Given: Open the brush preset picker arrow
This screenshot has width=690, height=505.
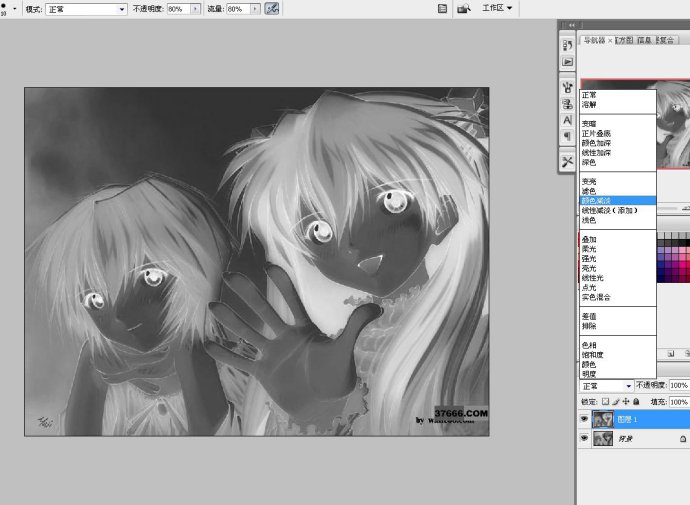Looking at the screenshot, I should point(15,9).
